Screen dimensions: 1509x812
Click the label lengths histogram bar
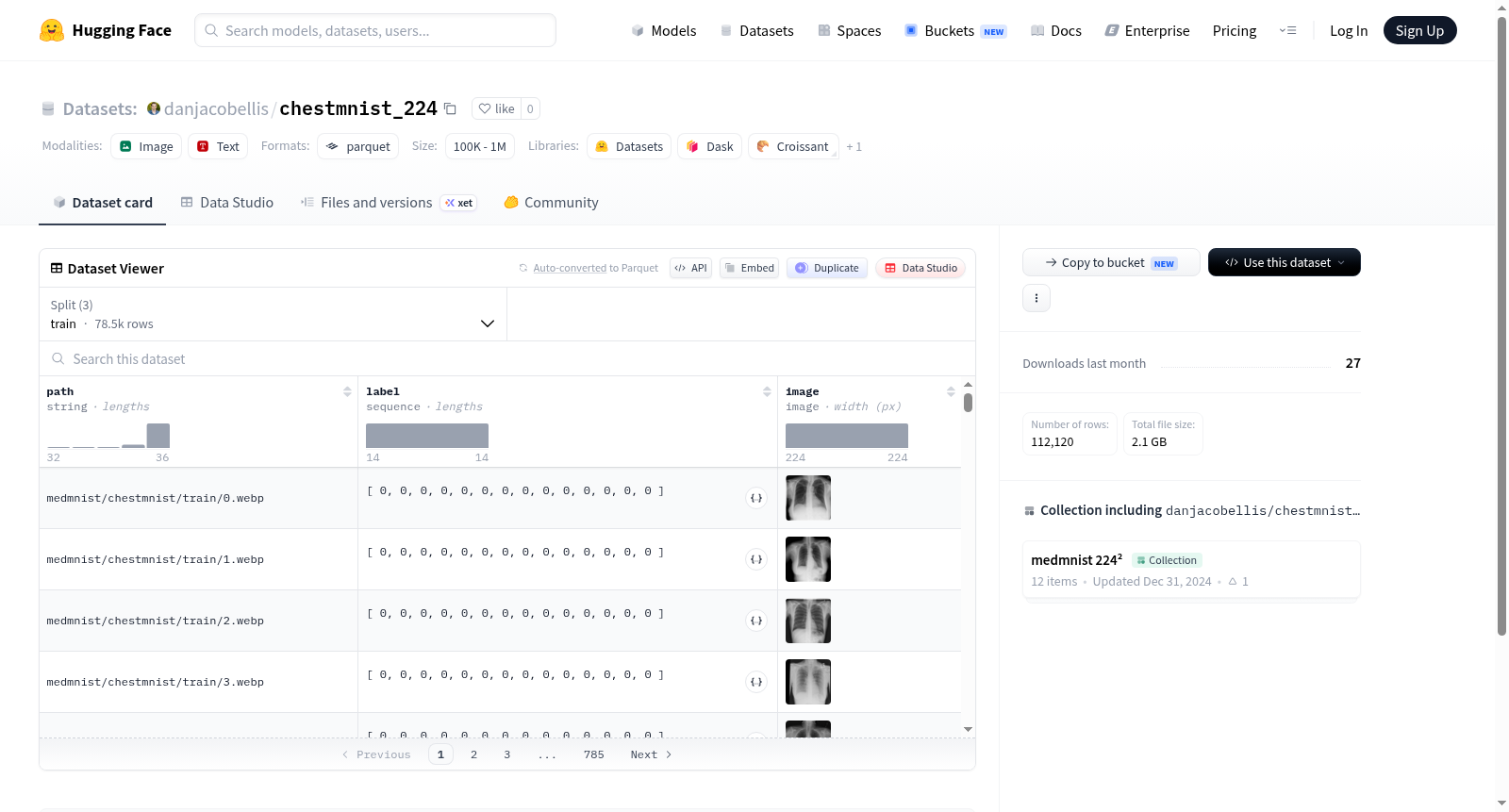tap(427, 436)
